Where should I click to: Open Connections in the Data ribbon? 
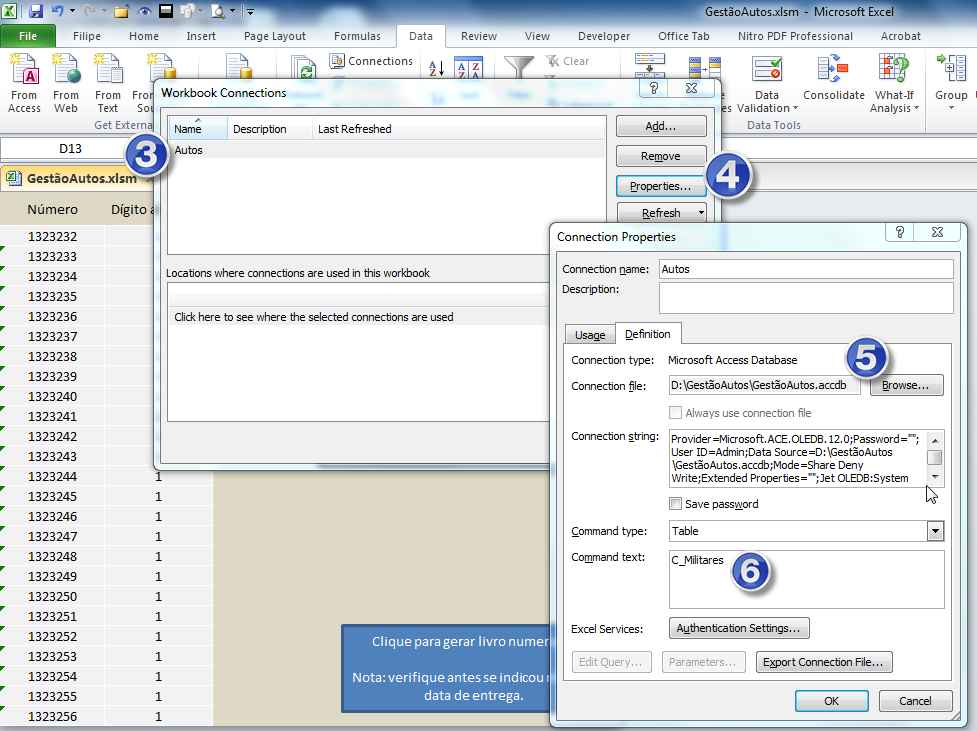click(371, 61)
